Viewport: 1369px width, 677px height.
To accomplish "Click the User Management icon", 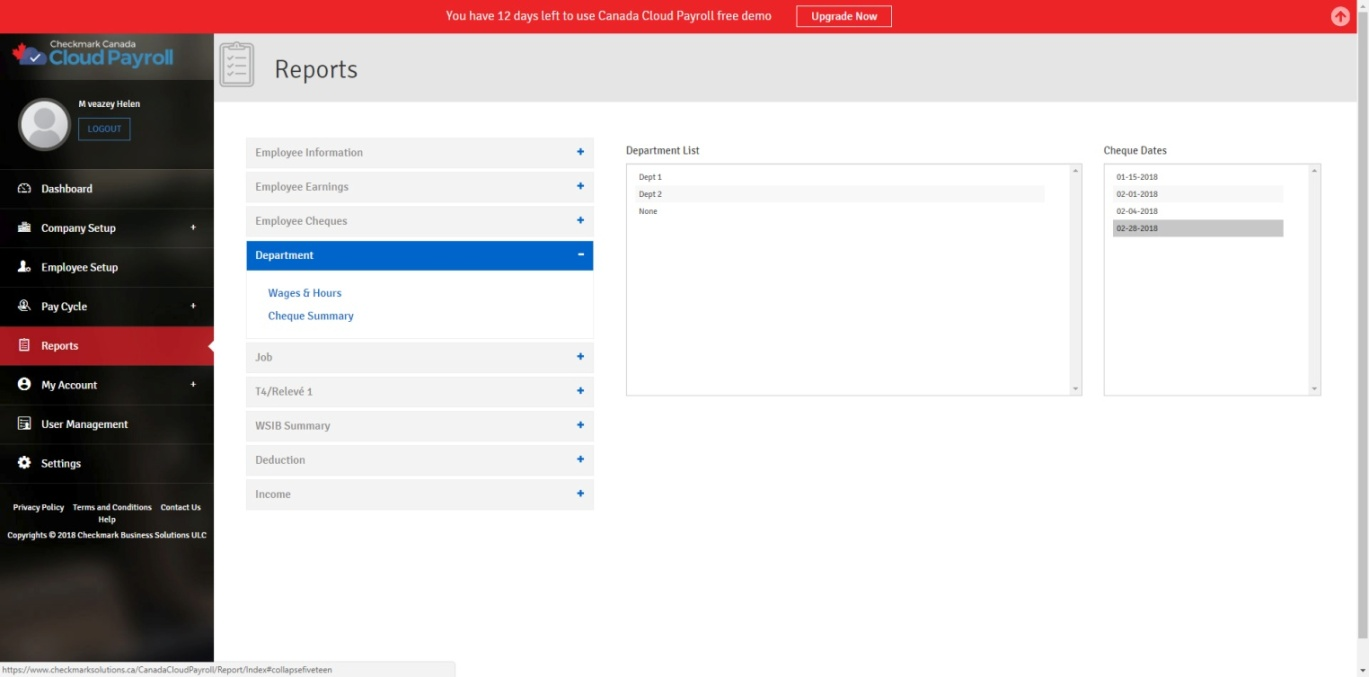I will pyautogui.click(x=25, y=424).
